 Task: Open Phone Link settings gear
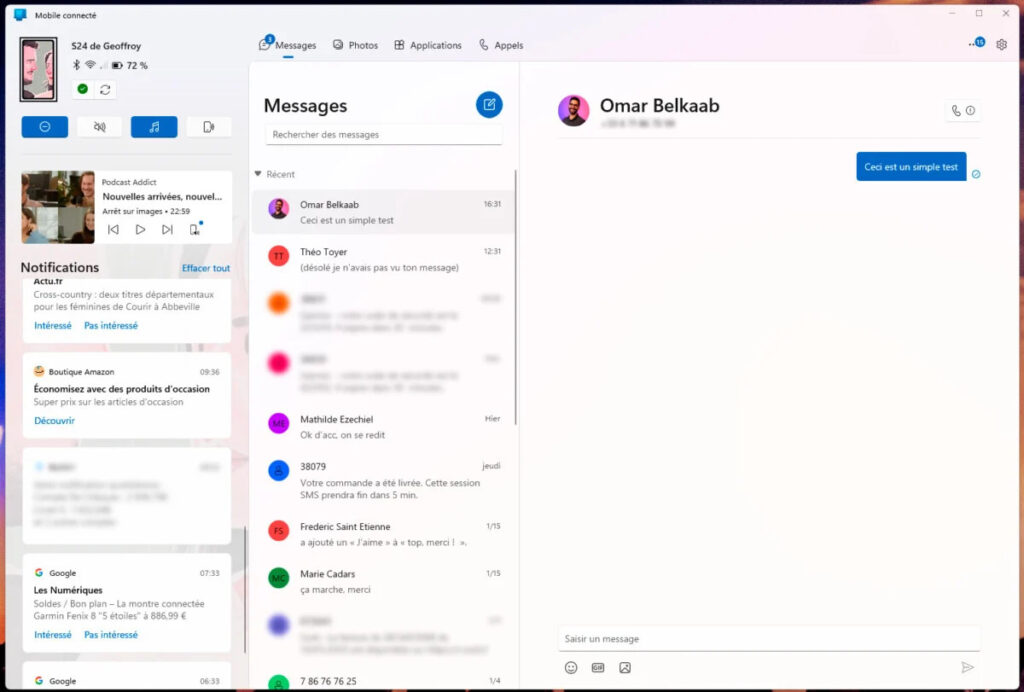coord(1001,44)
